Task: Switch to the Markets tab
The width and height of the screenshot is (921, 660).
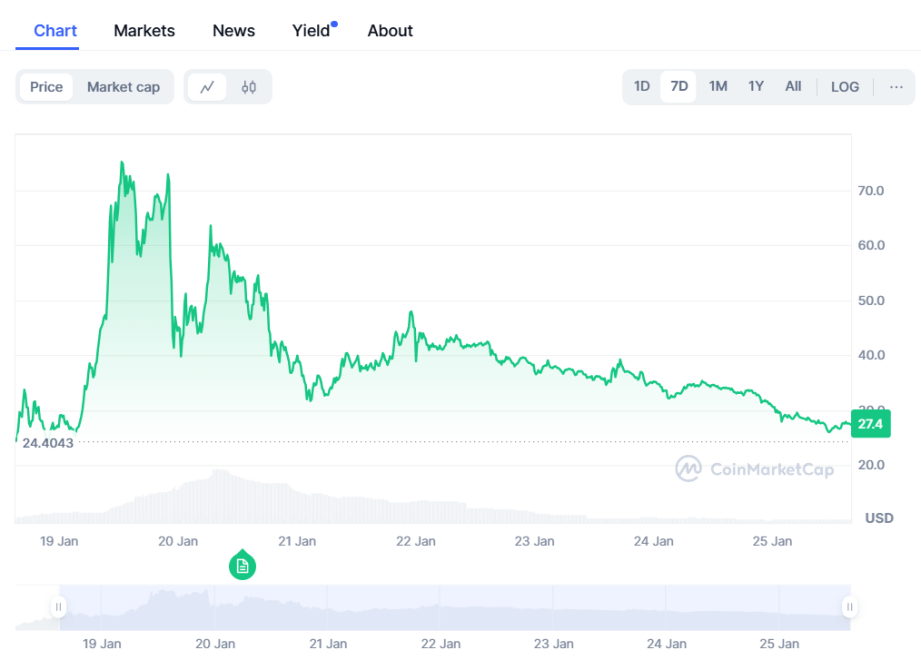Action: click(144, 31)
